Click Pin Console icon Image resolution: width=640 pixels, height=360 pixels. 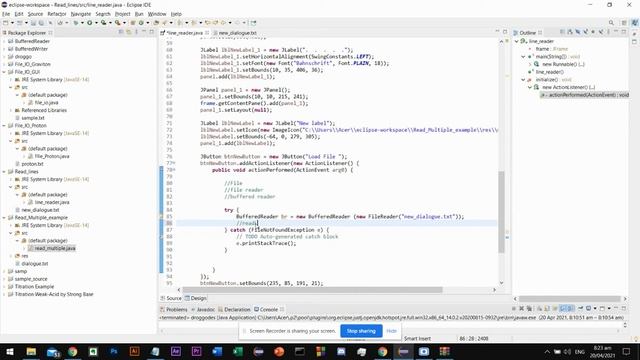point(580,309)
